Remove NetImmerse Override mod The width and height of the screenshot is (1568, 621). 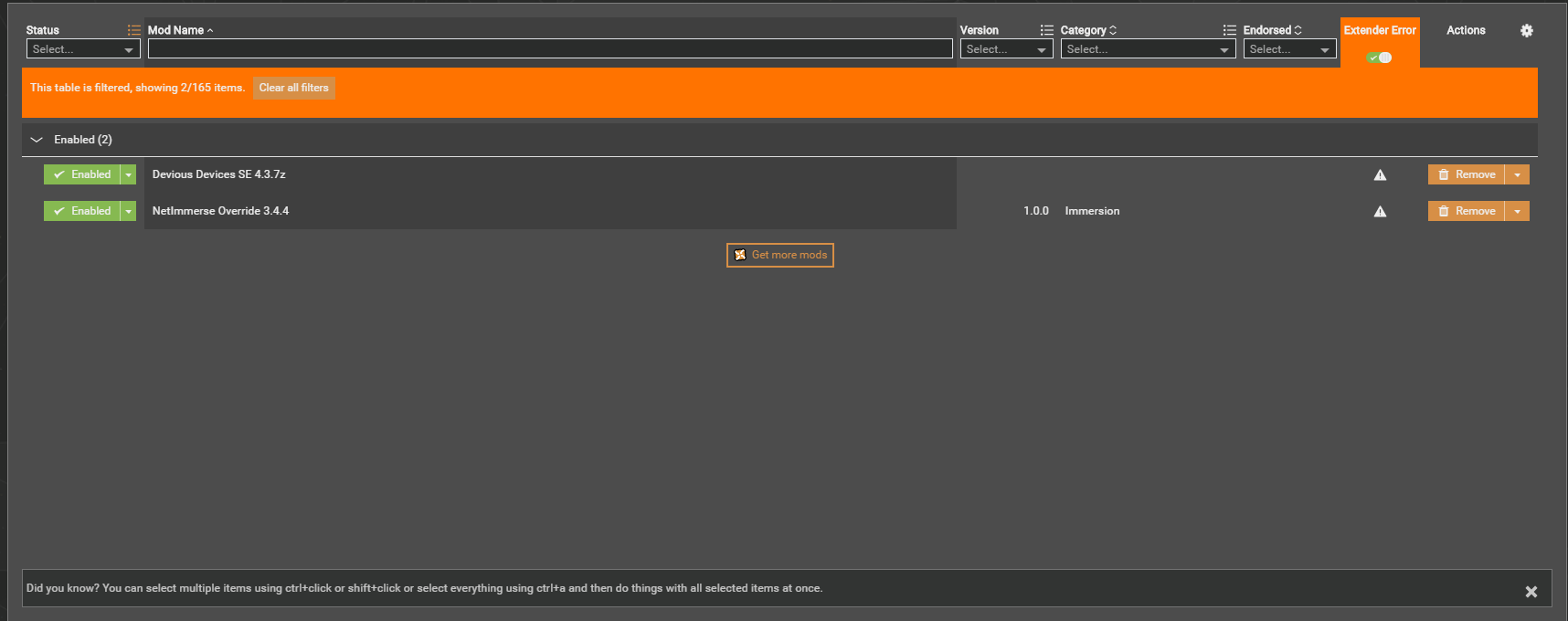pyautogui.click(x=1466, y=211)
